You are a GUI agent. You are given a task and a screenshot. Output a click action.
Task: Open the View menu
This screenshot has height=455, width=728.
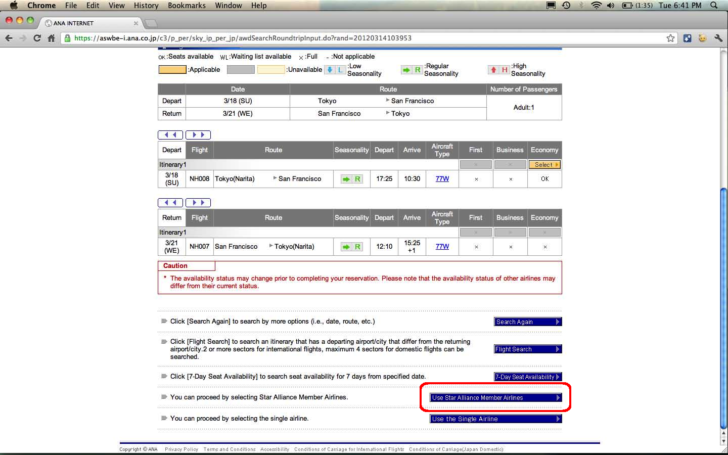coord(116,6)
